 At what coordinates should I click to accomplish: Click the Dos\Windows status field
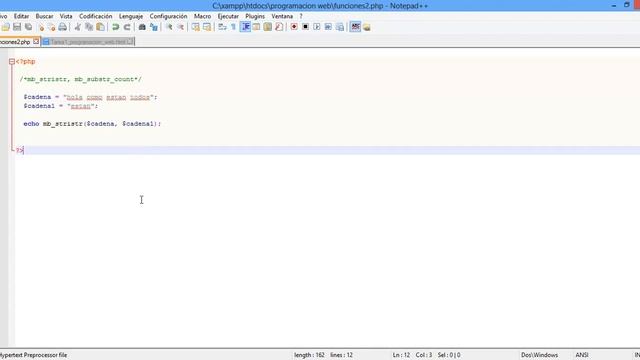539,355
